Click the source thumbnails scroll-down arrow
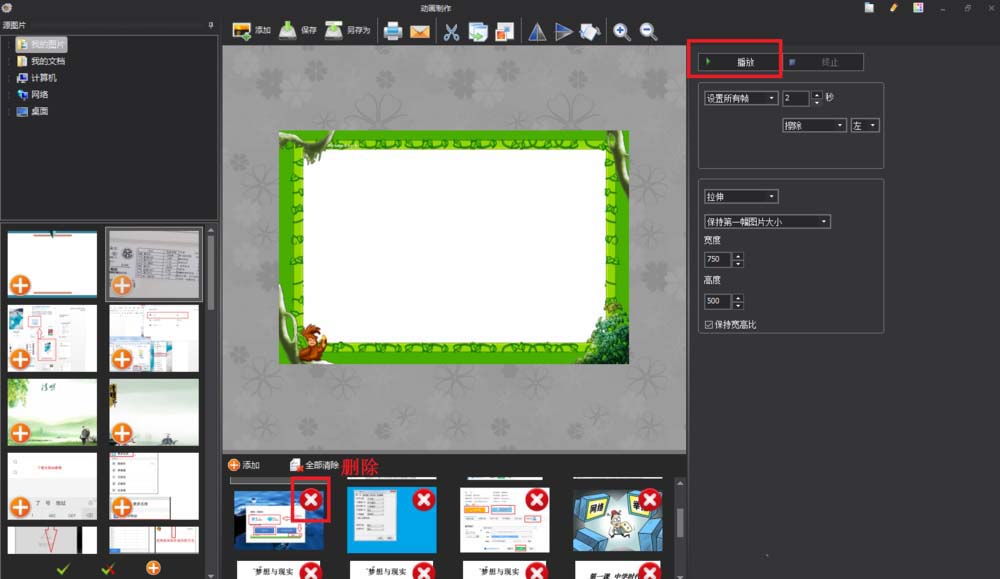1000x579 pixels. pos(210,575)
